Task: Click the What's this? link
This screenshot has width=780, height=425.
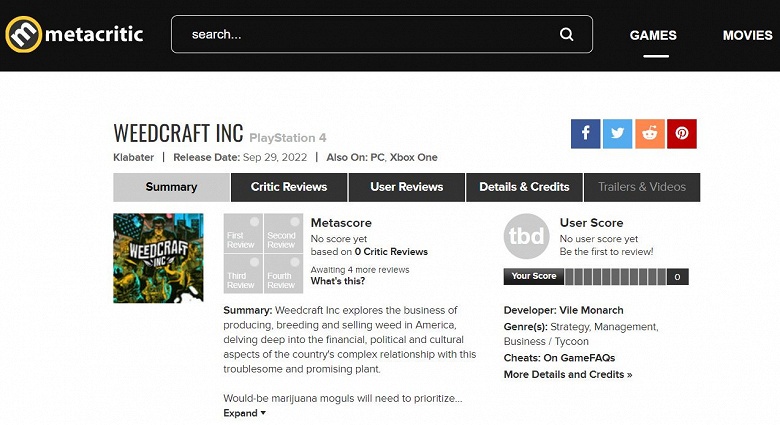Action: (338, 281)
